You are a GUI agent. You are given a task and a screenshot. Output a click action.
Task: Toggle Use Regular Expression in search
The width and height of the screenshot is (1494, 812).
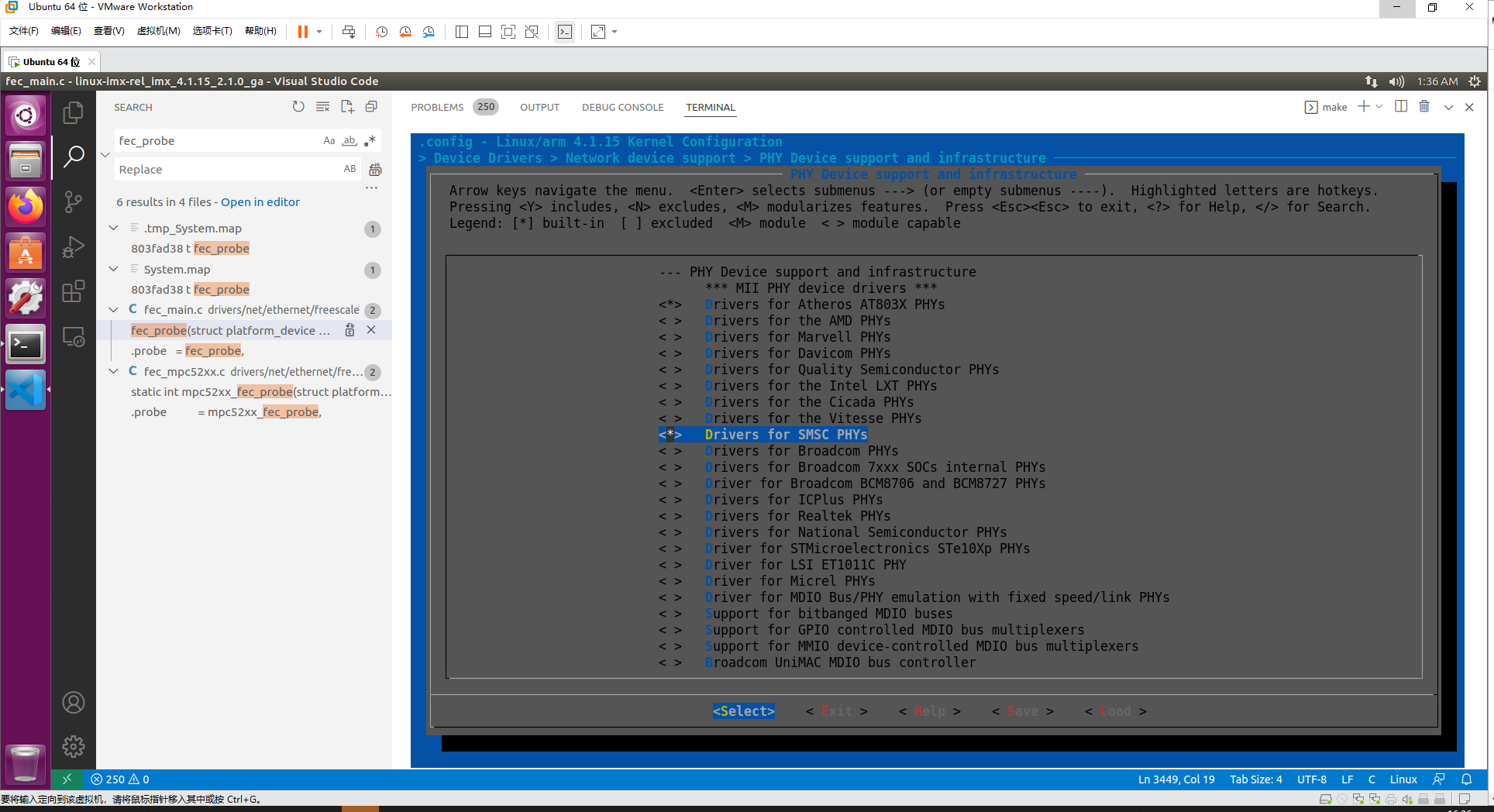coord(370,140)
